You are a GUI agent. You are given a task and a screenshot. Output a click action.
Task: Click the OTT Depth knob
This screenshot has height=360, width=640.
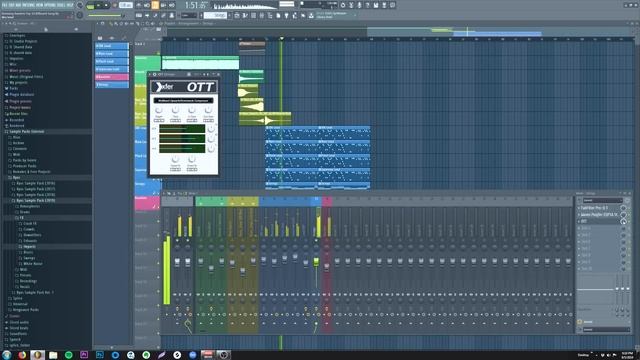[x=159, y=110]
